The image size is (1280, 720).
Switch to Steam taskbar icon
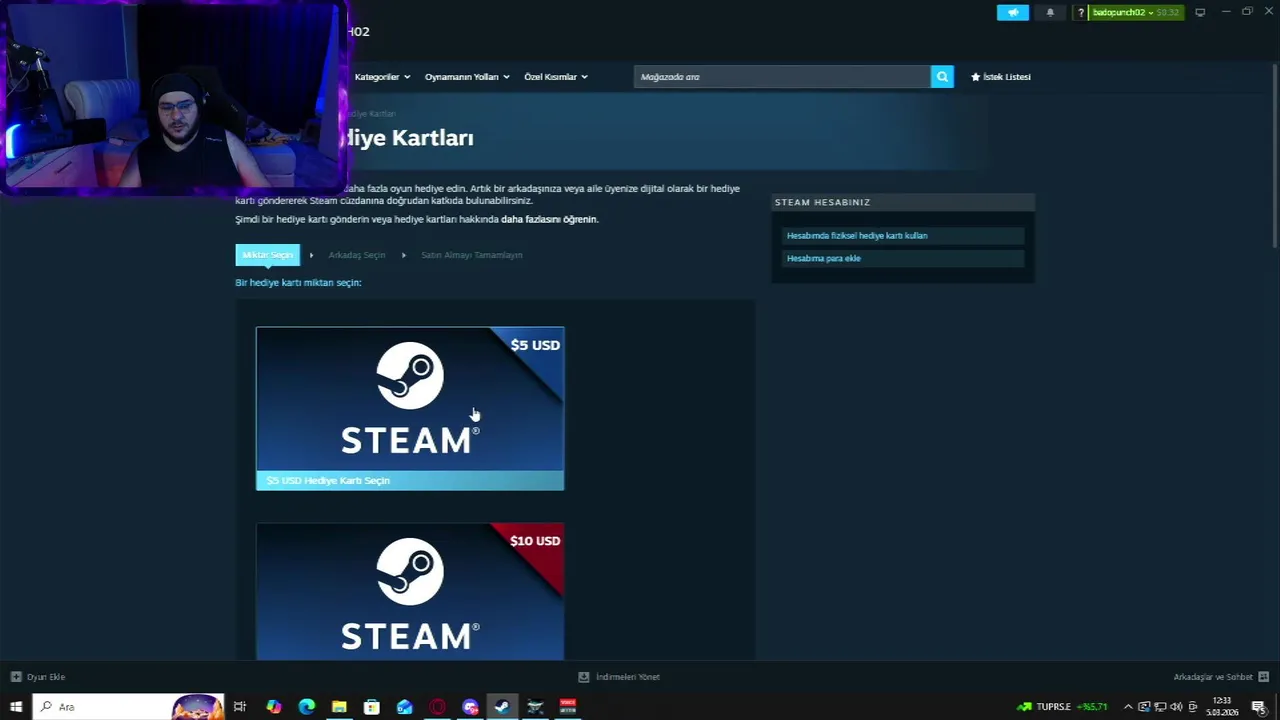point(502,707)
